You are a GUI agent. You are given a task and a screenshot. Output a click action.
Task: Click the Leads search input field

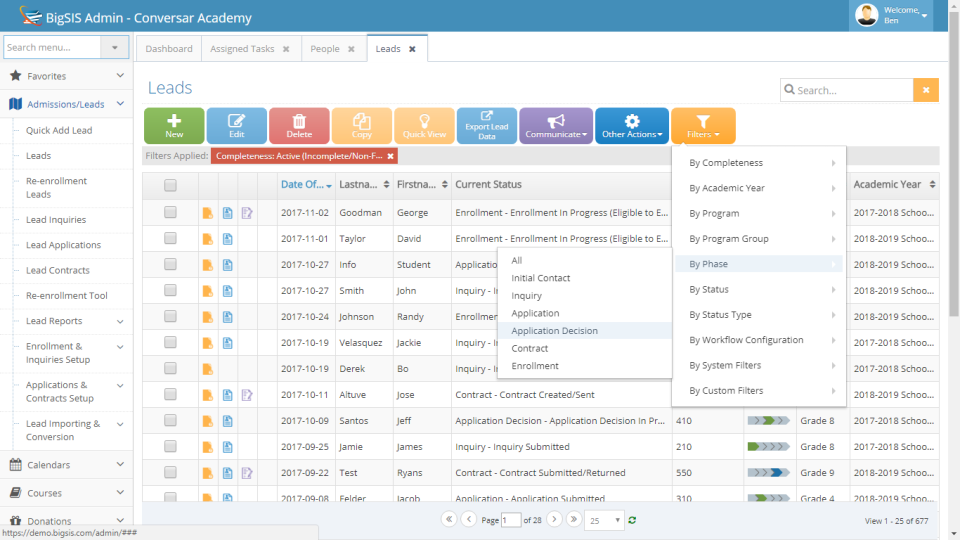tap(847, 90)
